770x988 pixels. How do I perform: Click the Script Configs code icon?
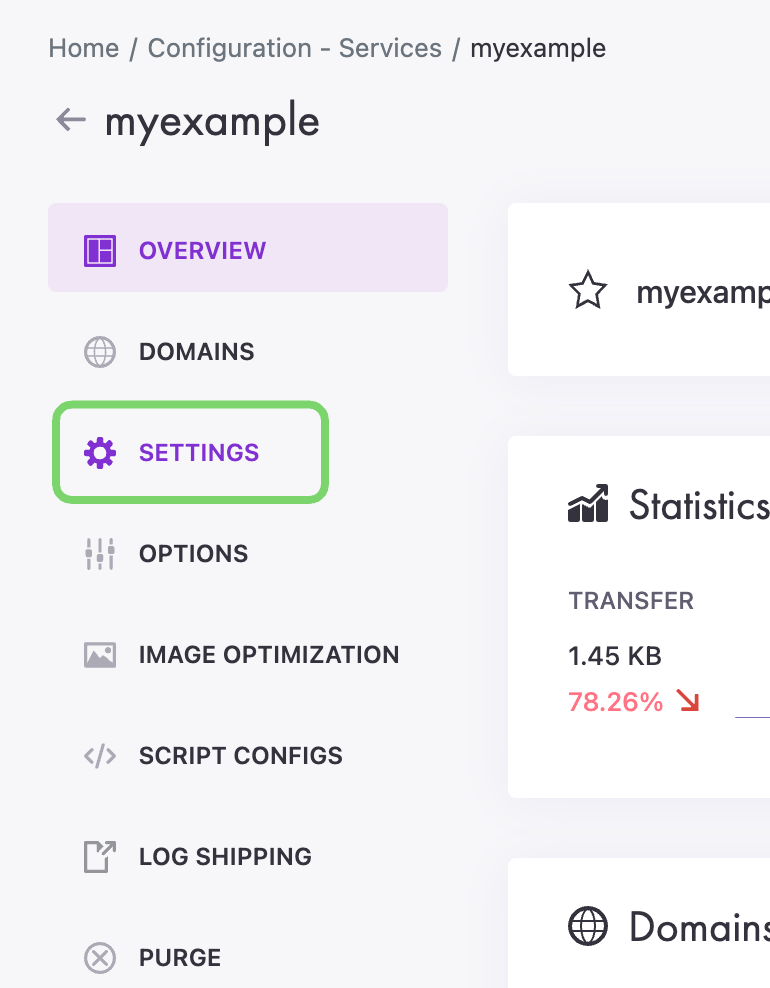[x=100, y=756]
